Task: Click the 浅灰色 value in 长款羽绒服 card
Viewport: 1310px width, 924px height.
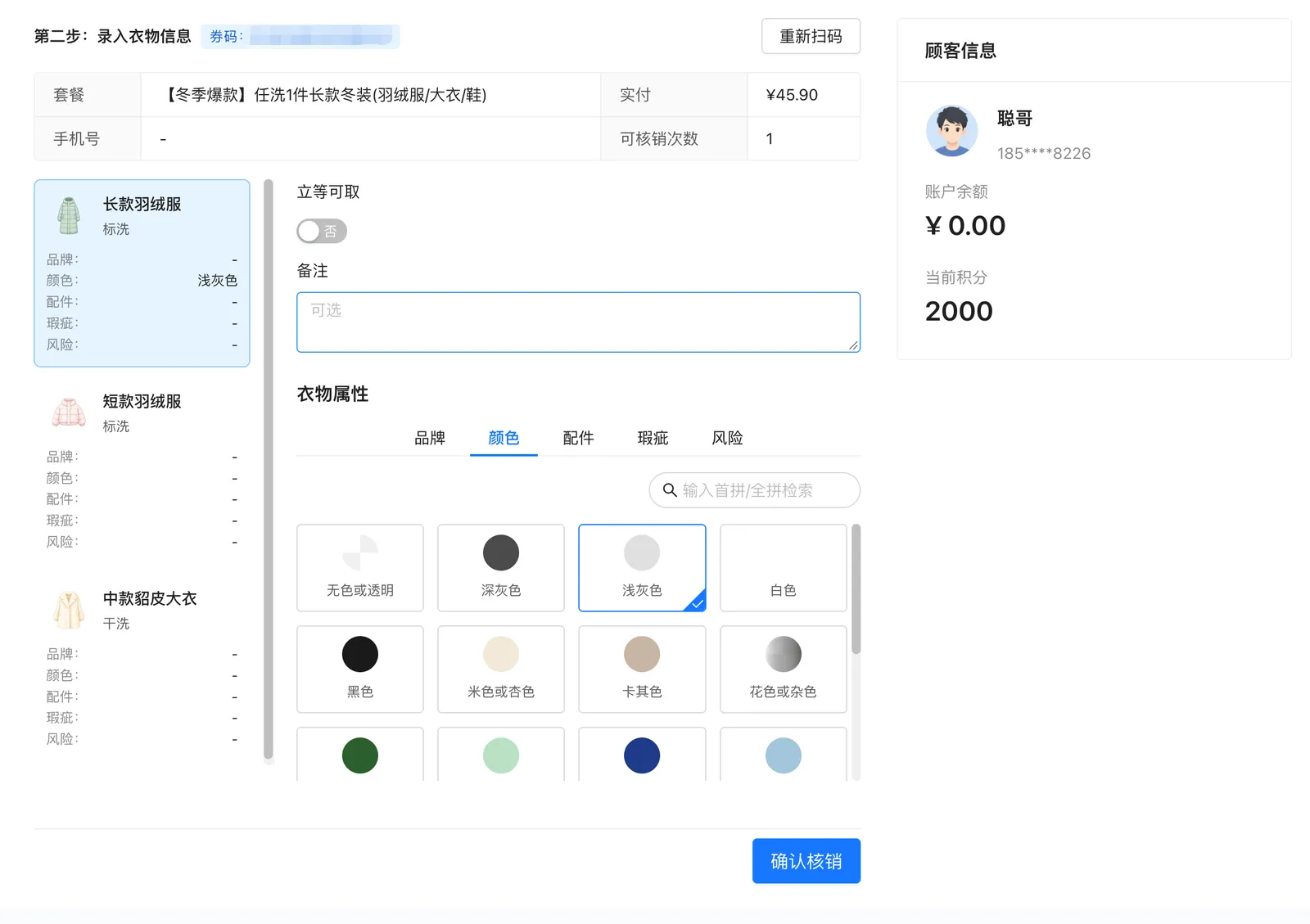Action: pyautogui.click(x=217, y=281)
